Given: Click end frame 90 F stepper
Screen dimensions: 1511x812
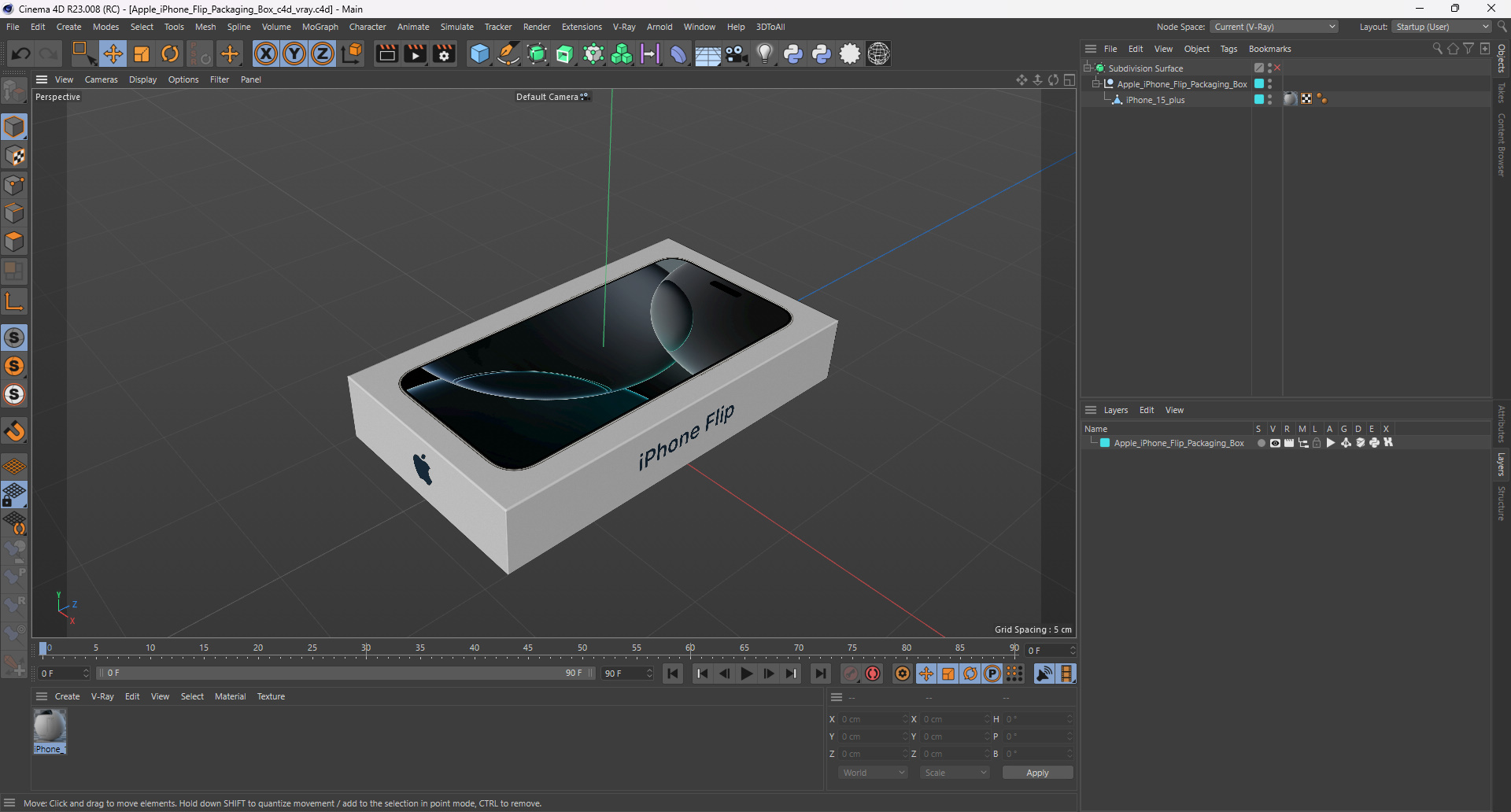Looking at the screenshot, I should [649, 674].
